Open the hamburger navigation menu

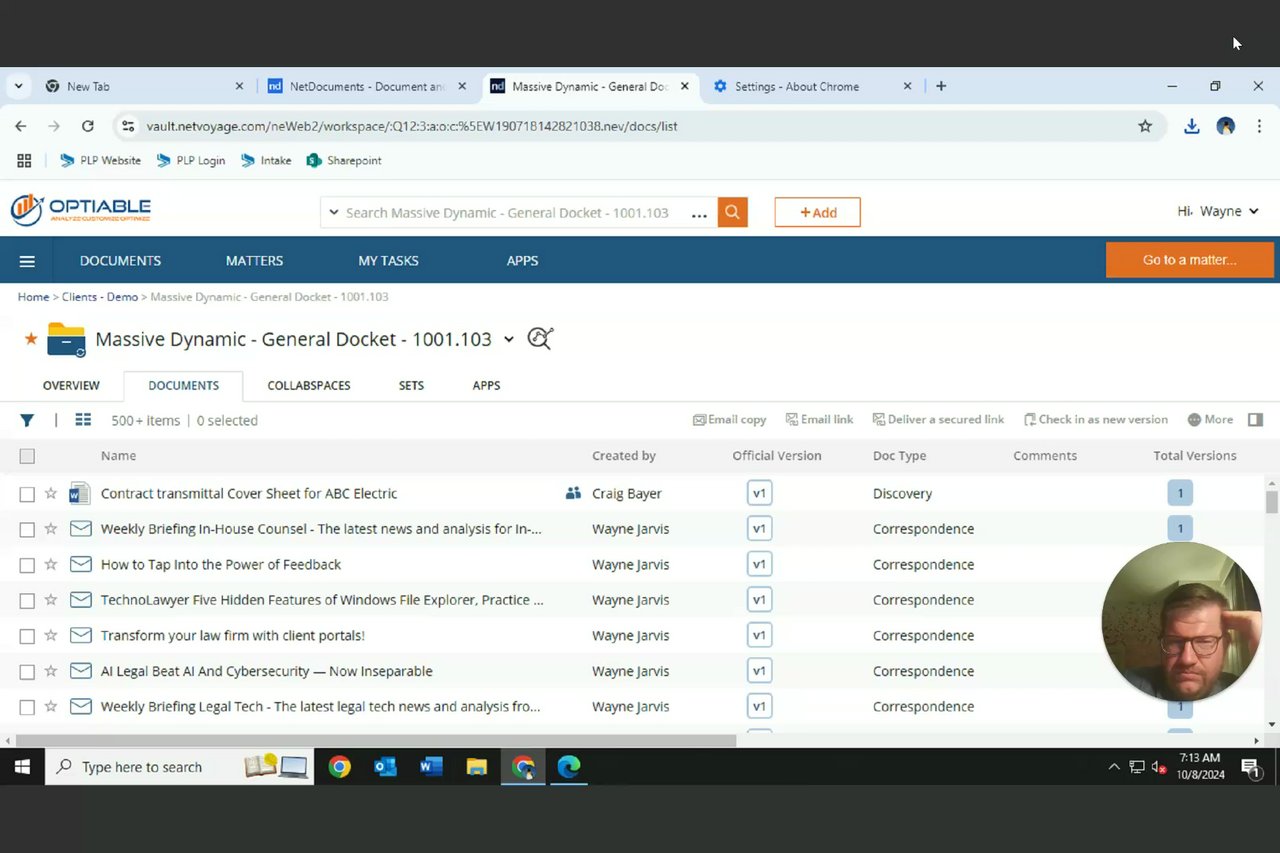point(27,261)
